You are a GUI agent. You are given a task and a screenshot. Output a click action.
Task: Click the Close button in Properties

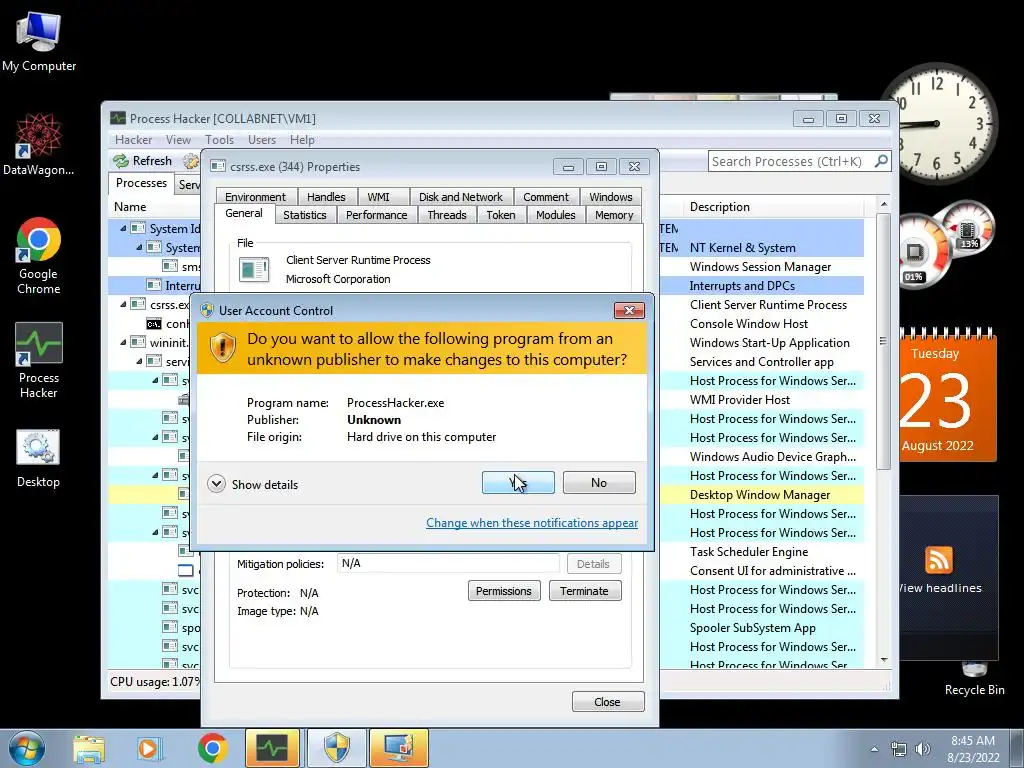point(607,701)
